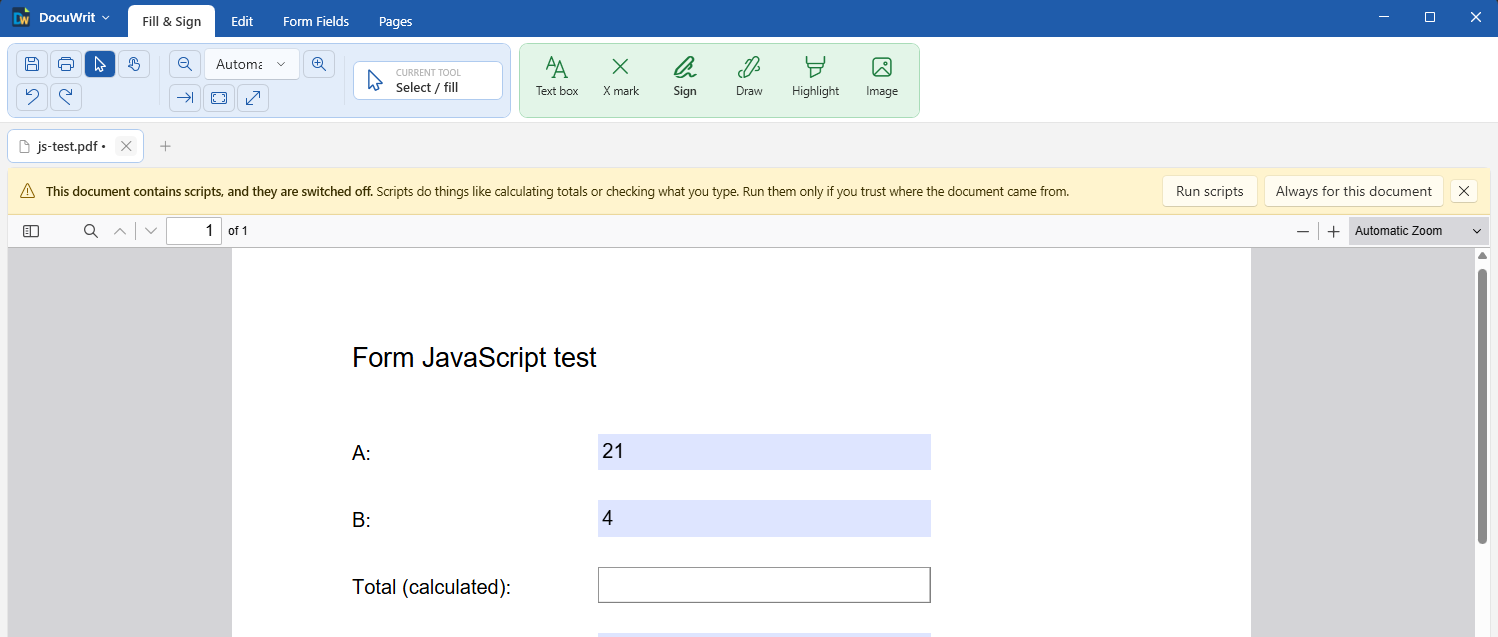Dismiss the scripts warning banner

pos(1464,191)
